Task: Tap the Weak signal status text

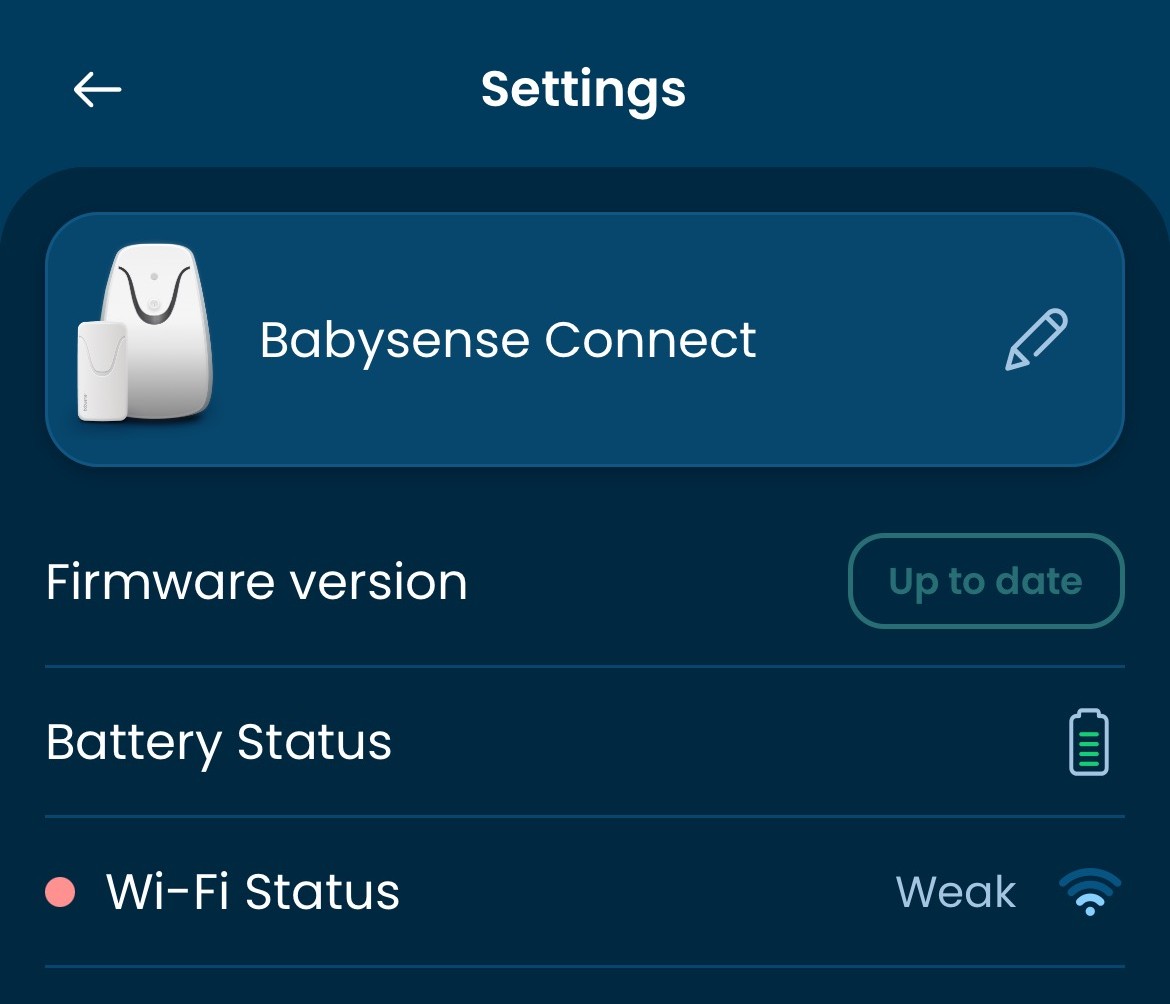Action: point(955,892)
